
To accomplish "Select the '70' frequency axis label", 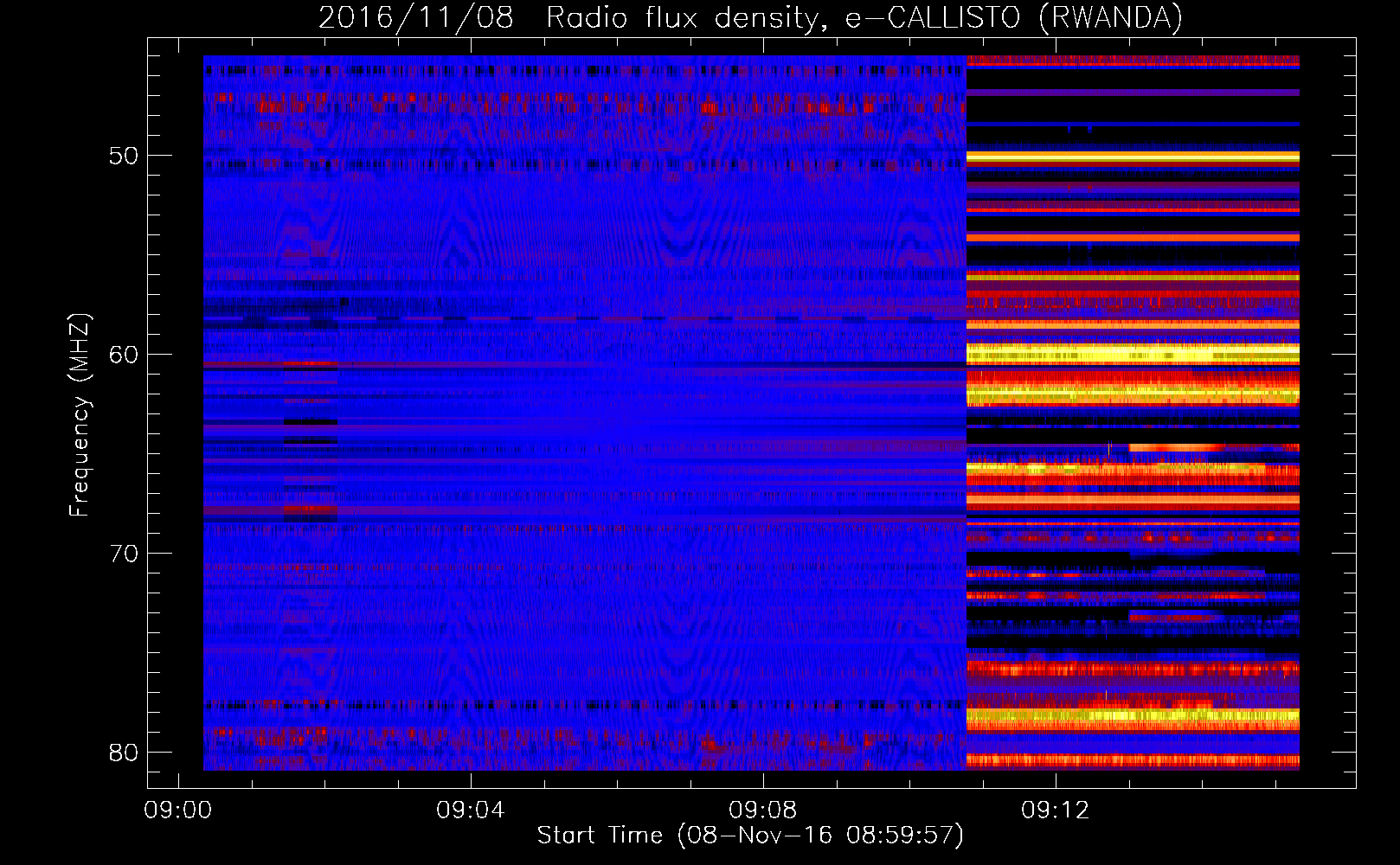I will 124,554.
